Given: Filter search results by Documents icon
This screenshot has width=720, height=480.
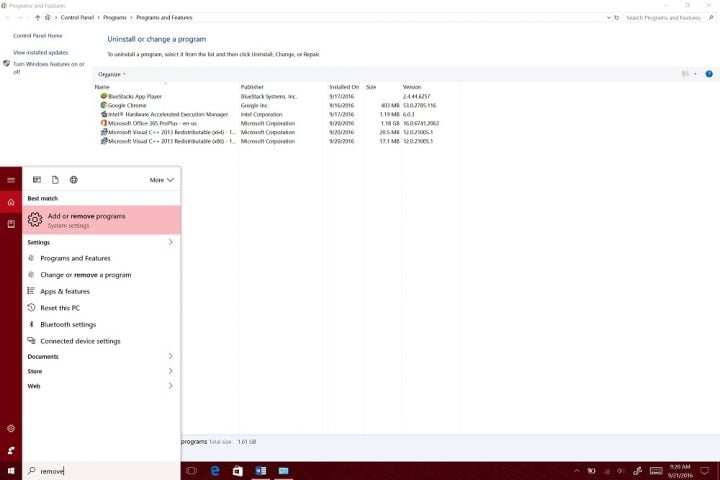Looking at the screenshot, I should [x=55, y=180].
